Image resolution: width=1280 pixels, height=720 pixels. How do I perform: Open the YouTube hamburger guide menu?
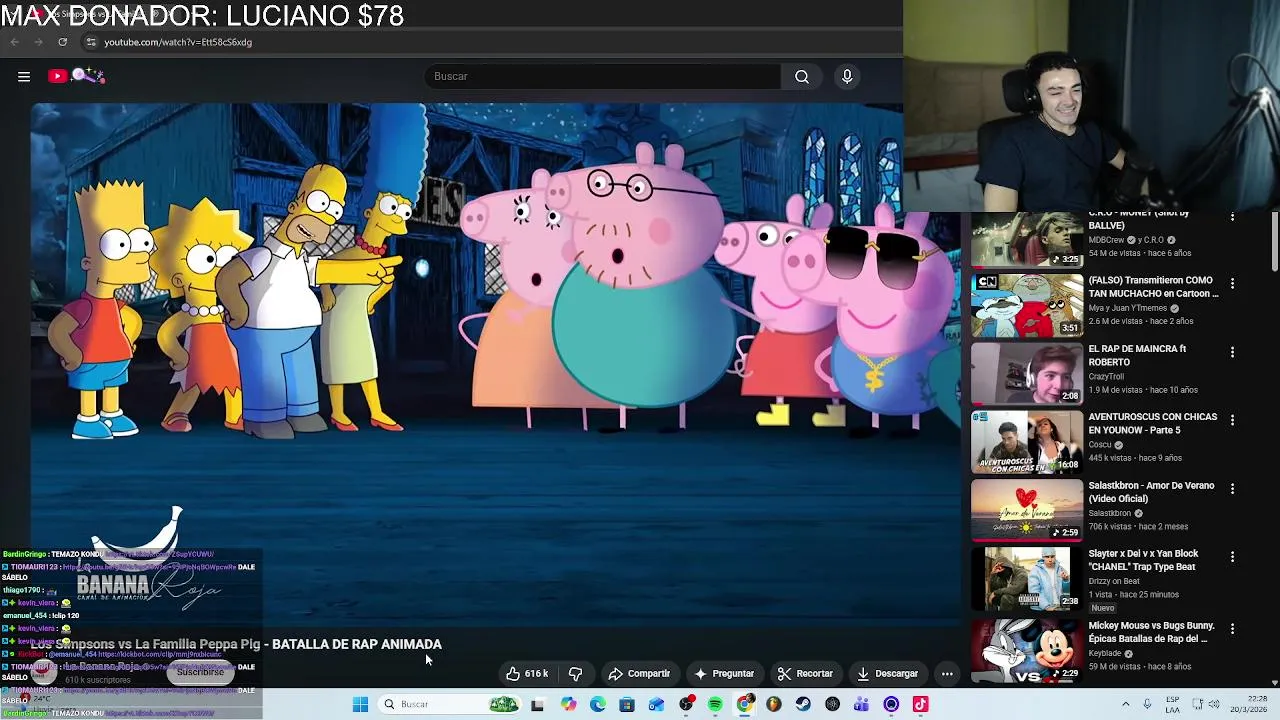point(24,76)
